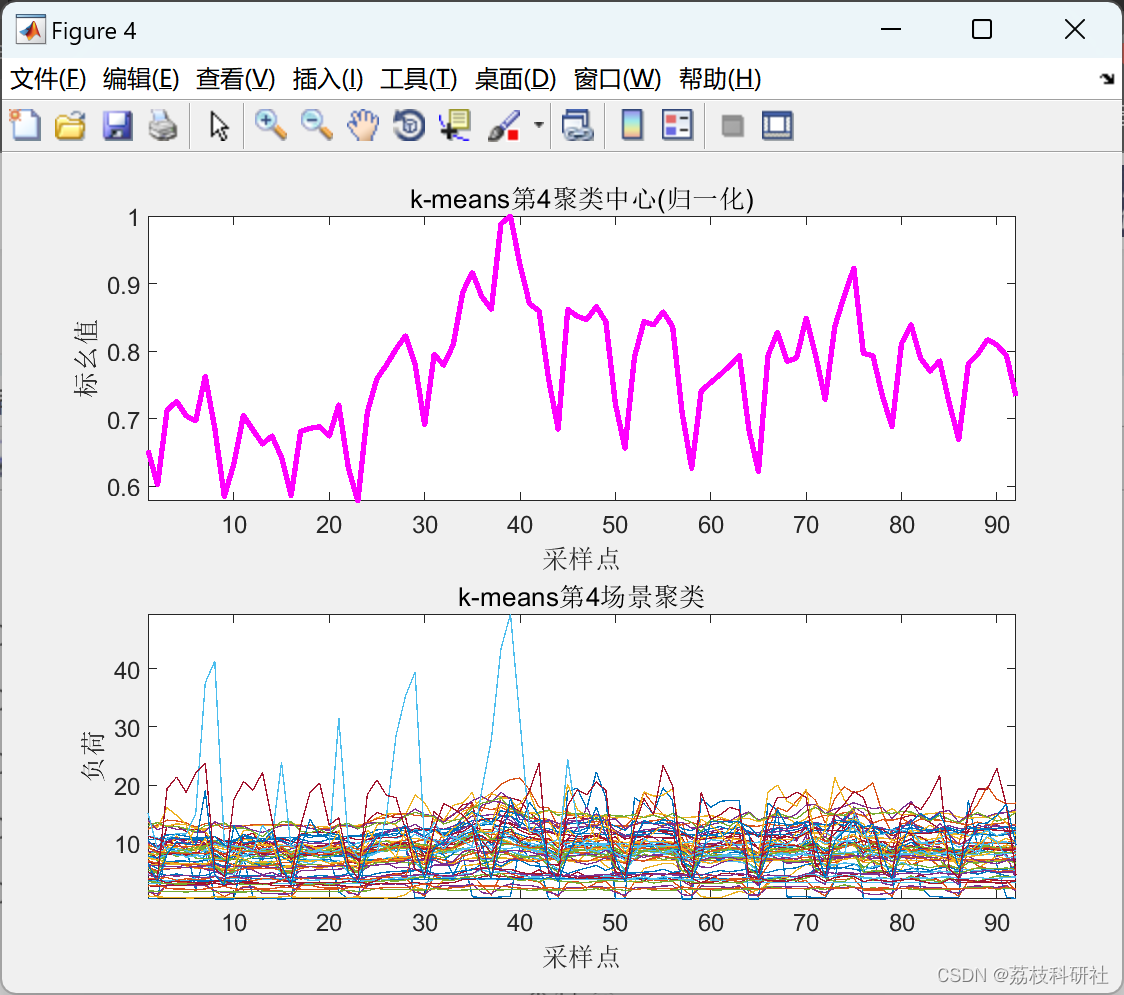
Task: Click the New Figure icon
Action: point(25,125)
